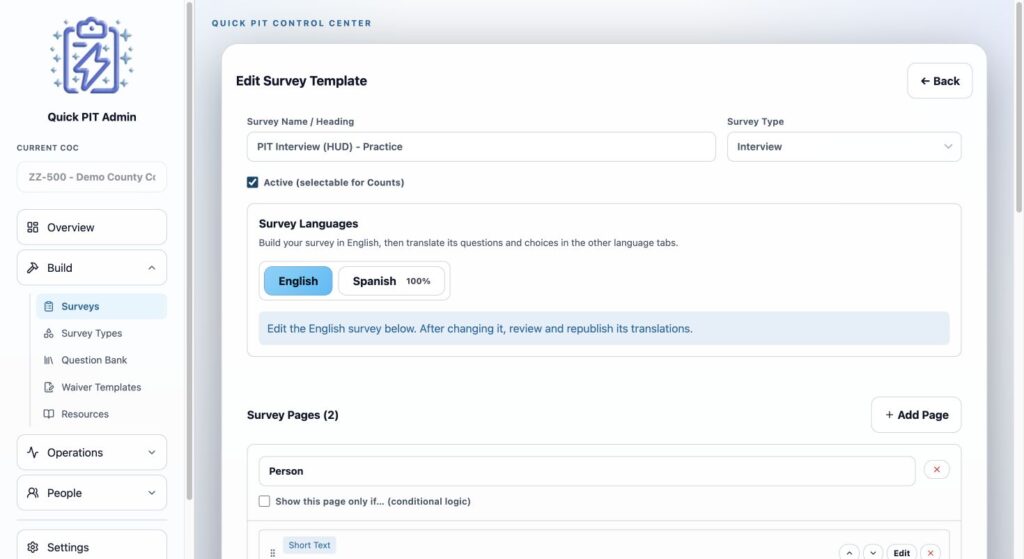
Task: Click the Surveys clipboard icon
Action: click(x=48, y=306)
